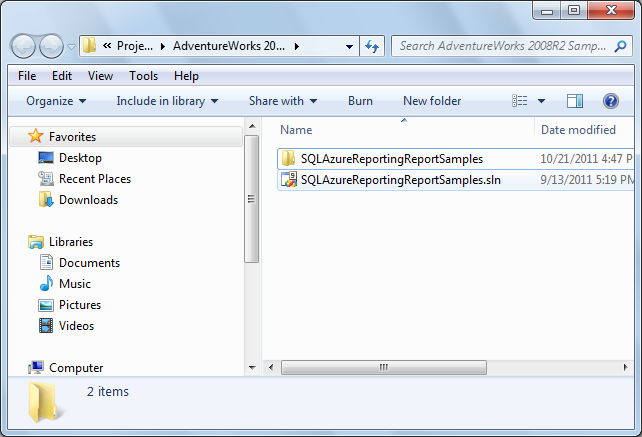Open the Tools menu
This screenshot has height=437, width=642.
point(143,76)
